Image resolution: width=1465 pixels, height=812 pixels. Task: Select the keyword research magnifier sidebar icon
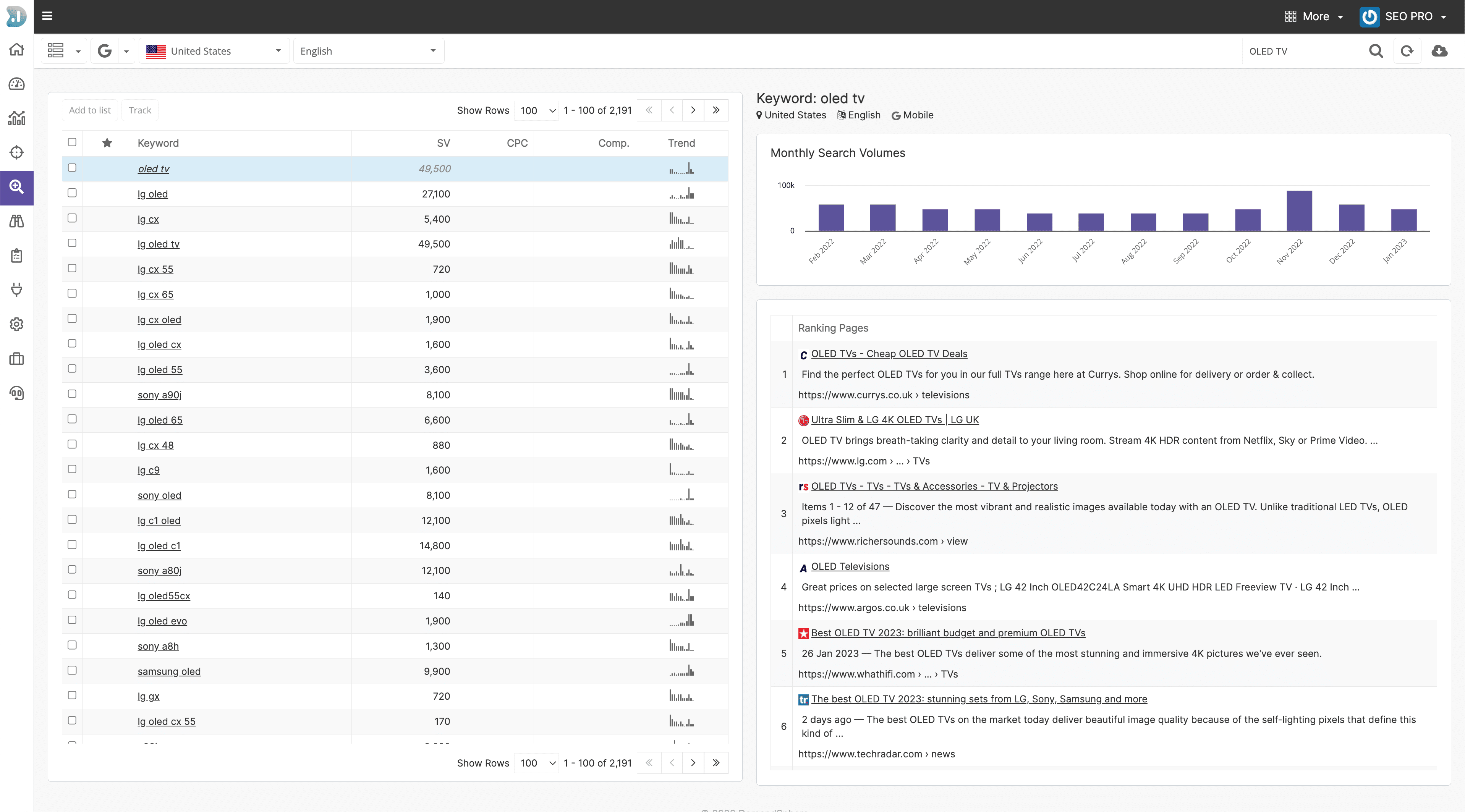tap(16, 187)
